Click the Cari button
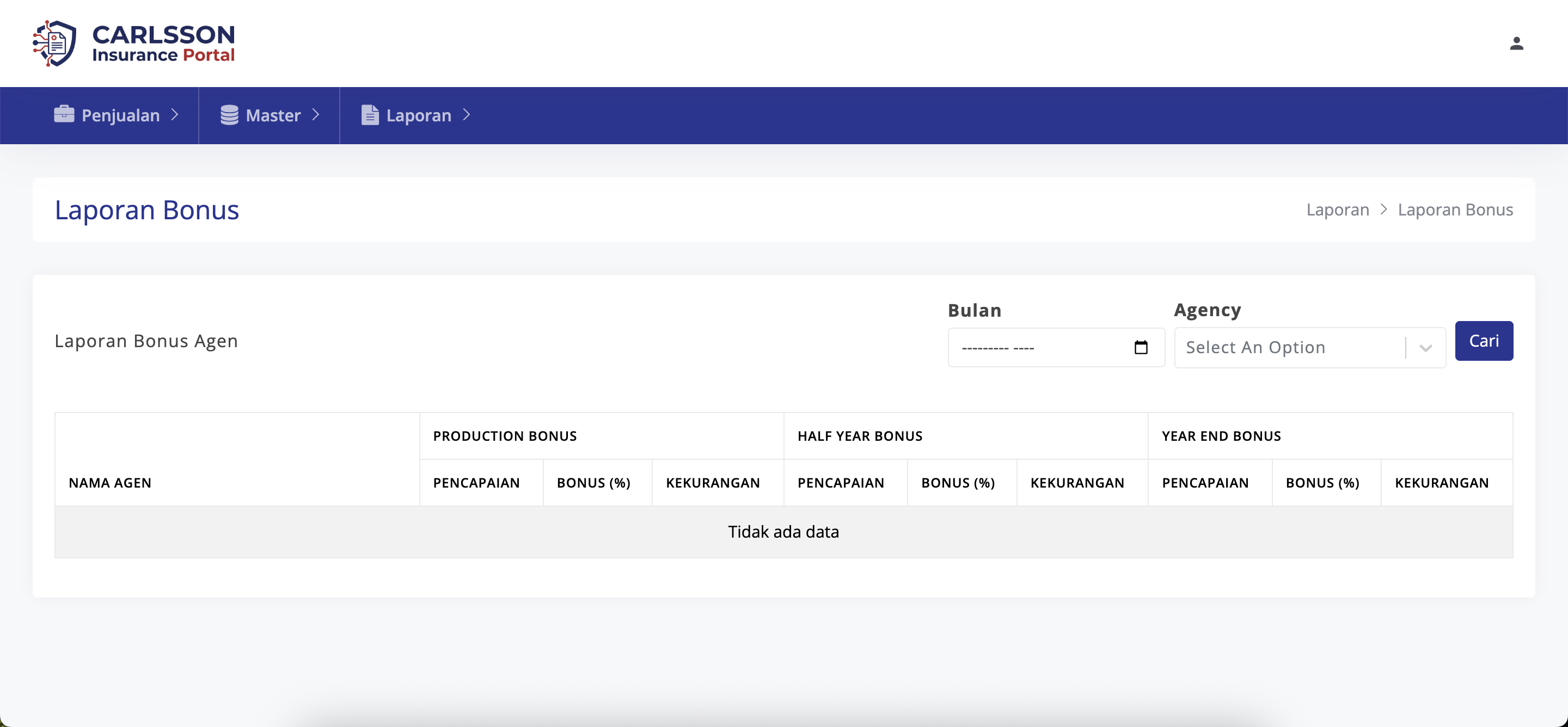This screenshot has width=1568, height=727. (x=1484, y=341)
